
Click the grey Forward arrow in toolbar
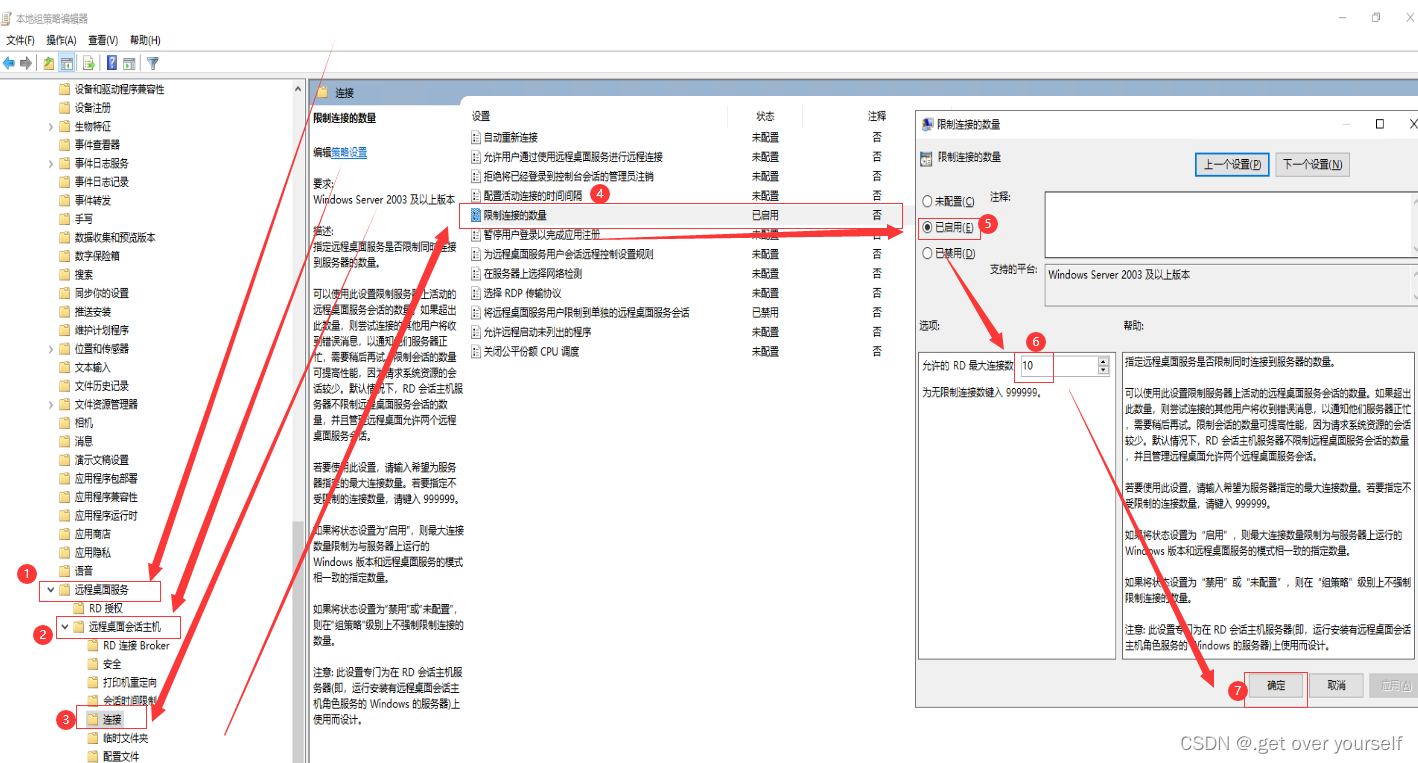(x=26, y=63)
